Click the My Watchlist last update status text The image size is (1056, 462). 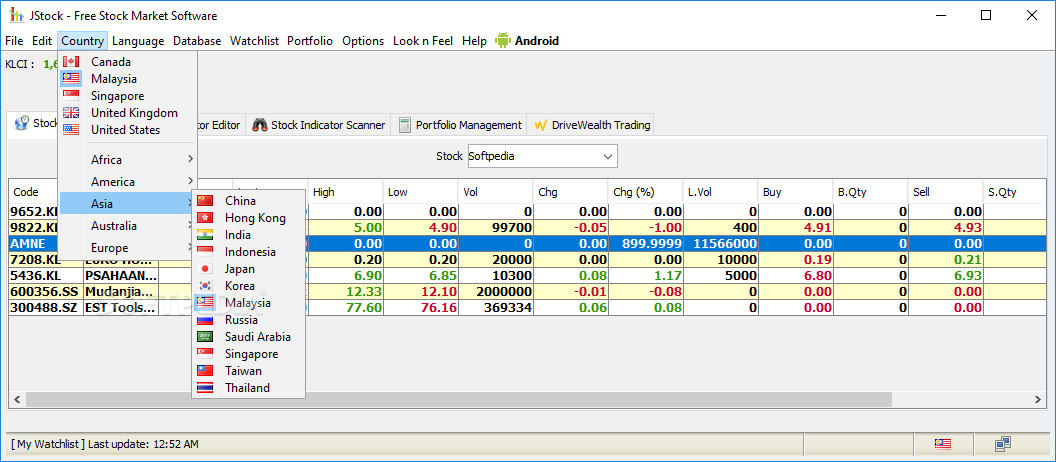[105, 444]
